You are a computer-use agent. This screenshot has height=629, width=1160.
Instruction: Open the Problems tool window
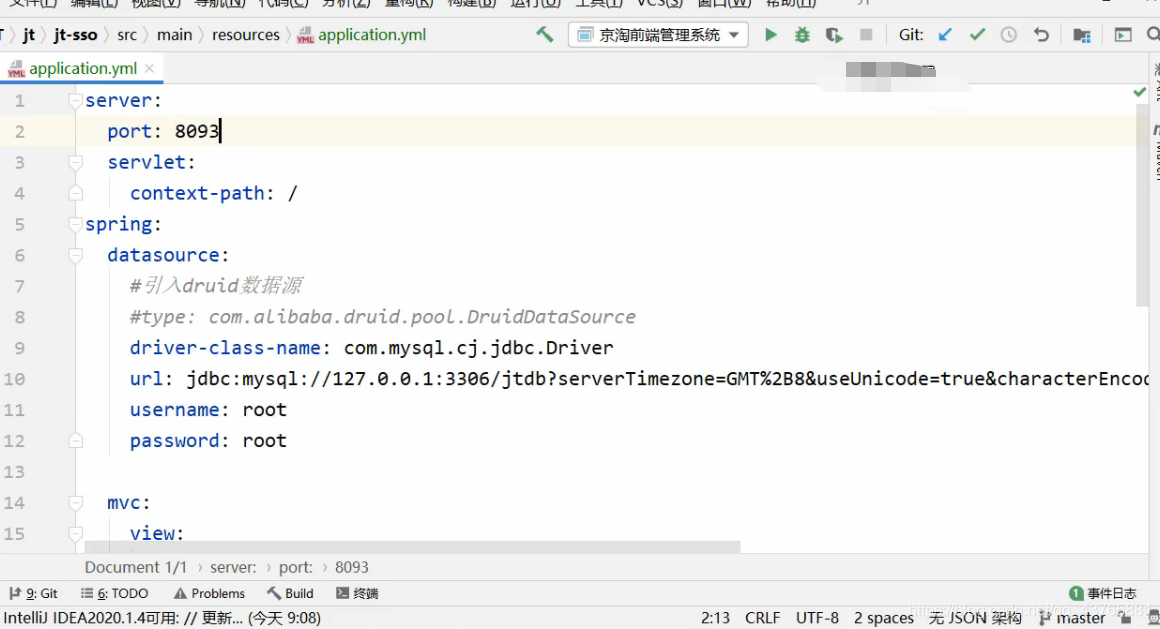click(209, 593)
